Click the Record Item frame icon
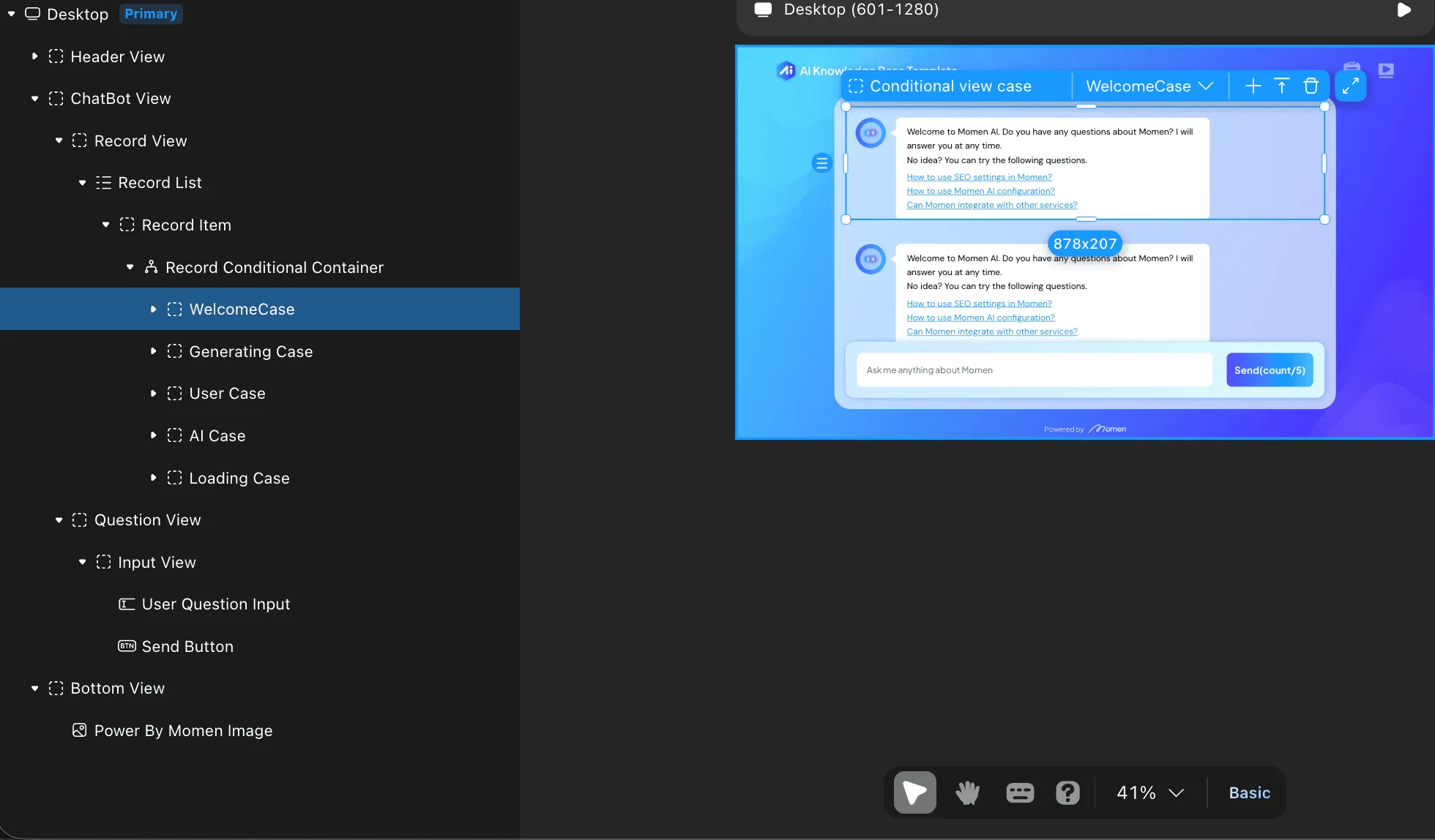Screen dimensions: 1435x840 (x=127, y=225)
